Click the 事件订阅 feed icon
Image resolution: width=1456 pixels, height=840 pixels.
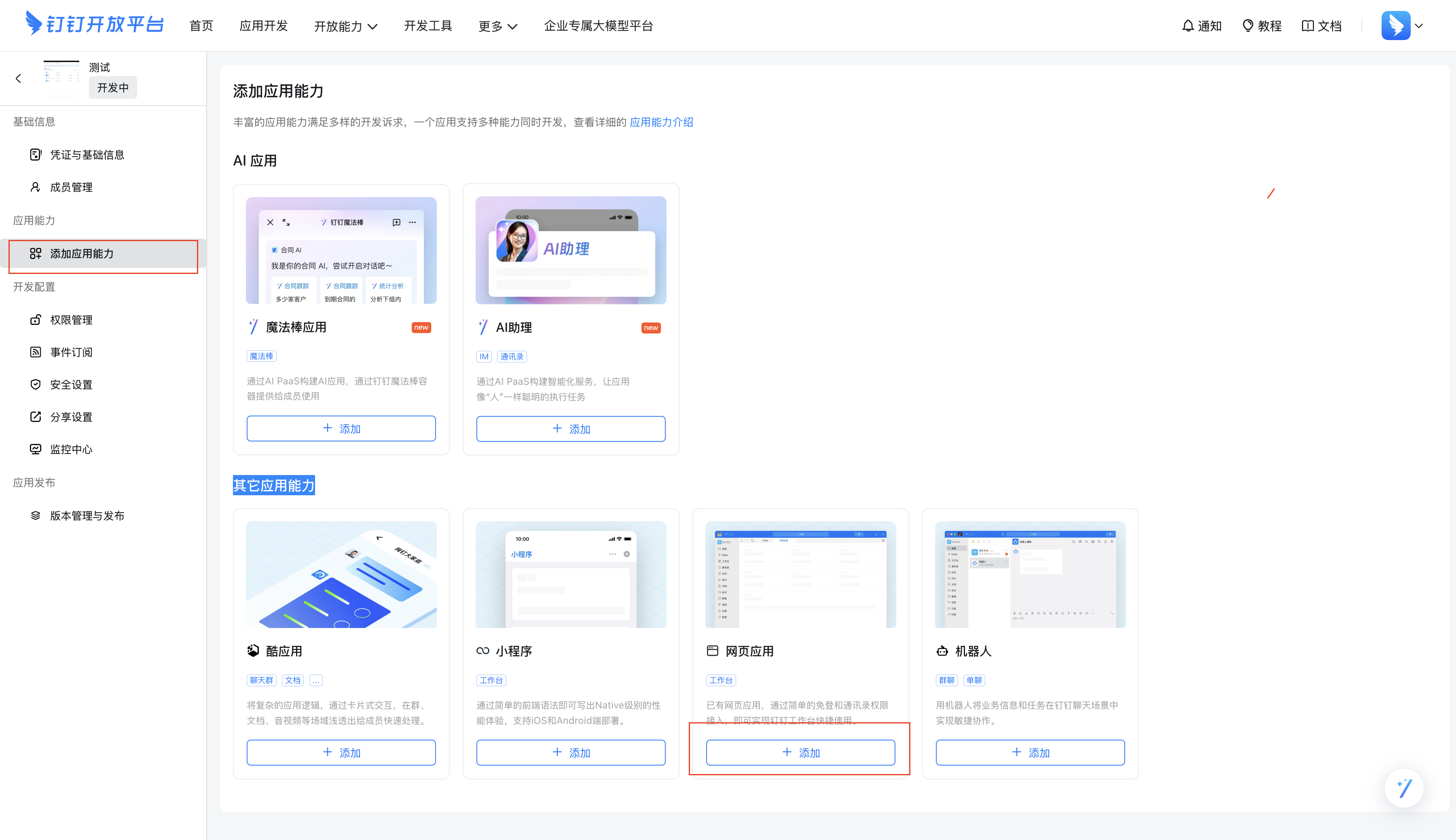click(x=36, y=352)
